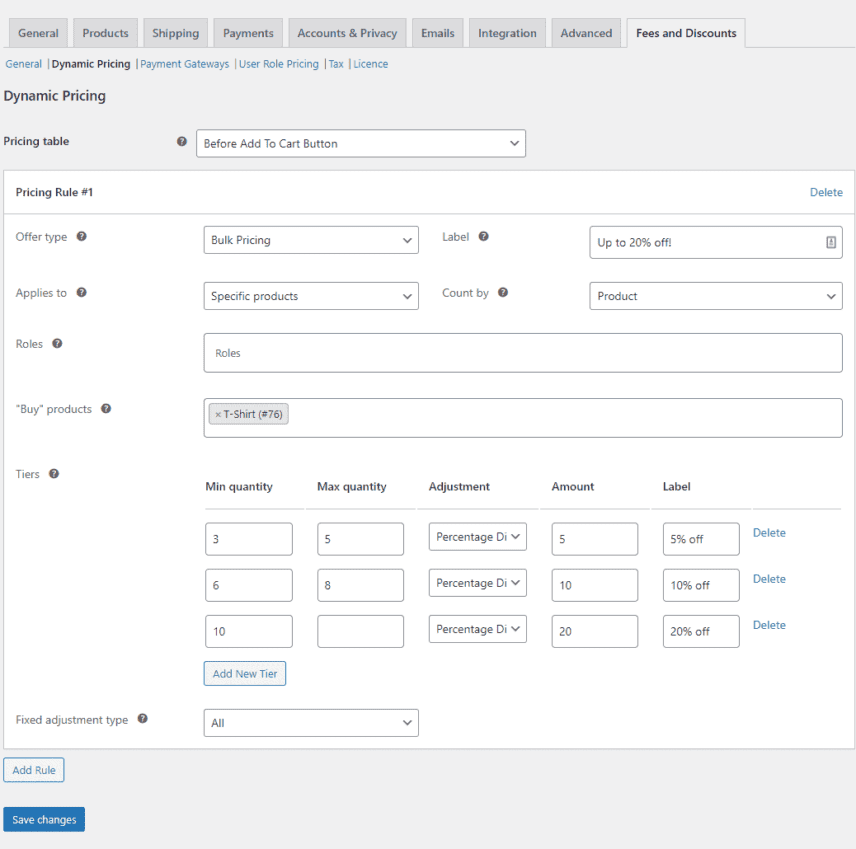Image resolution: width=856 pixels, height=849 pixels.
Task: Expand the first tier Adjustment dropdown
Action: [477, 537]
